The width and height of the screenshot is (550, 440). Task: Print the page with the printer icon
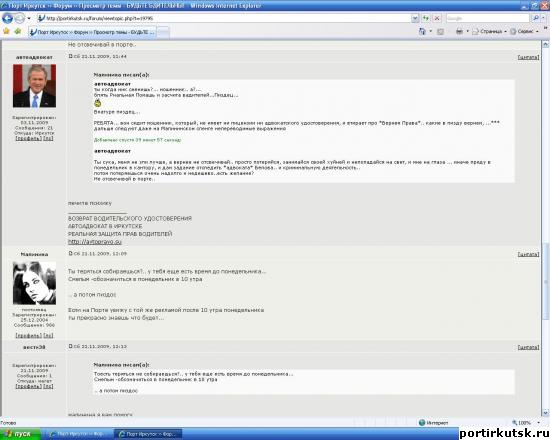(459, 32)
